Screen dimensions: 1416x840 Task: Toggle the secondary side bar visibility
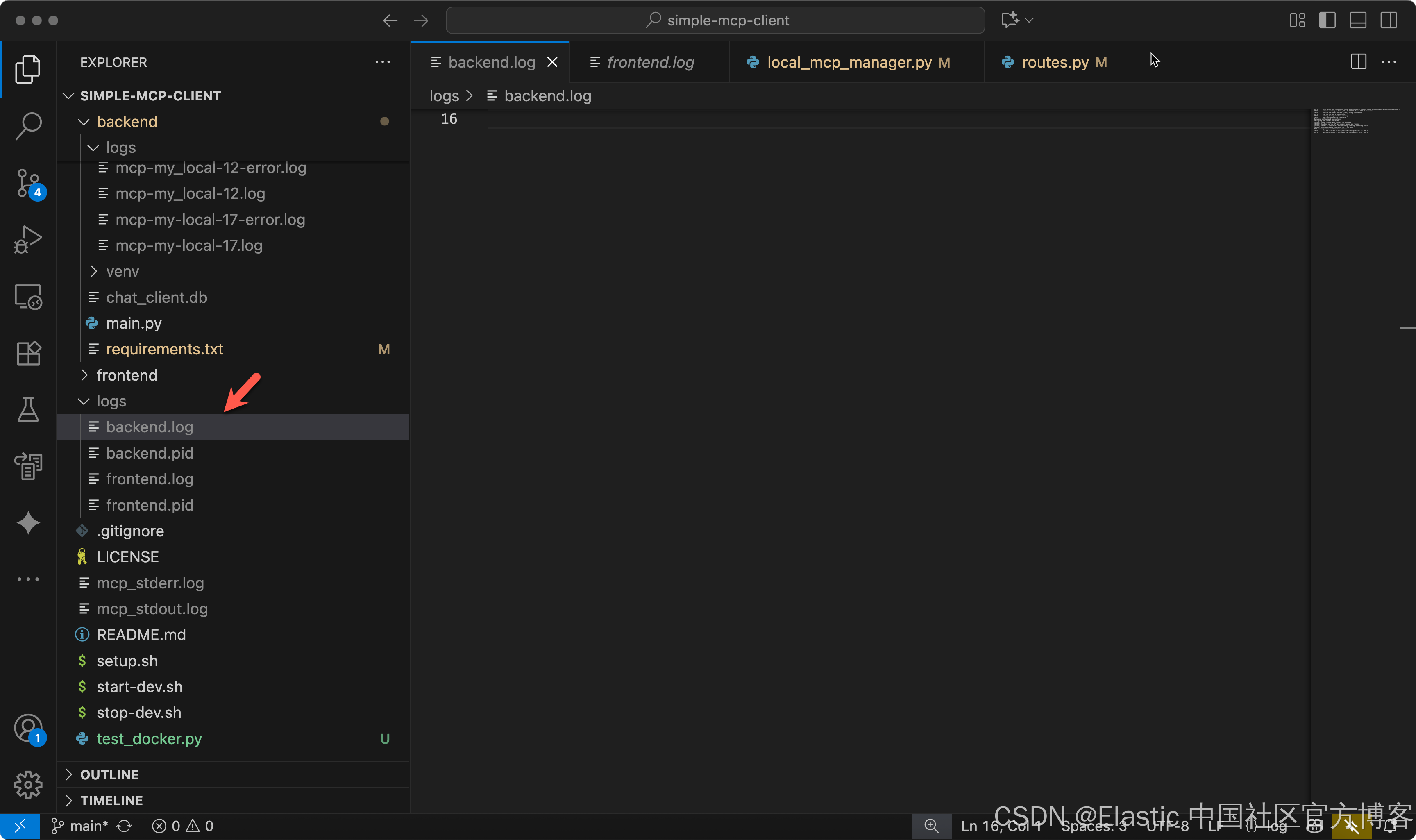(x=1388, y=20)
